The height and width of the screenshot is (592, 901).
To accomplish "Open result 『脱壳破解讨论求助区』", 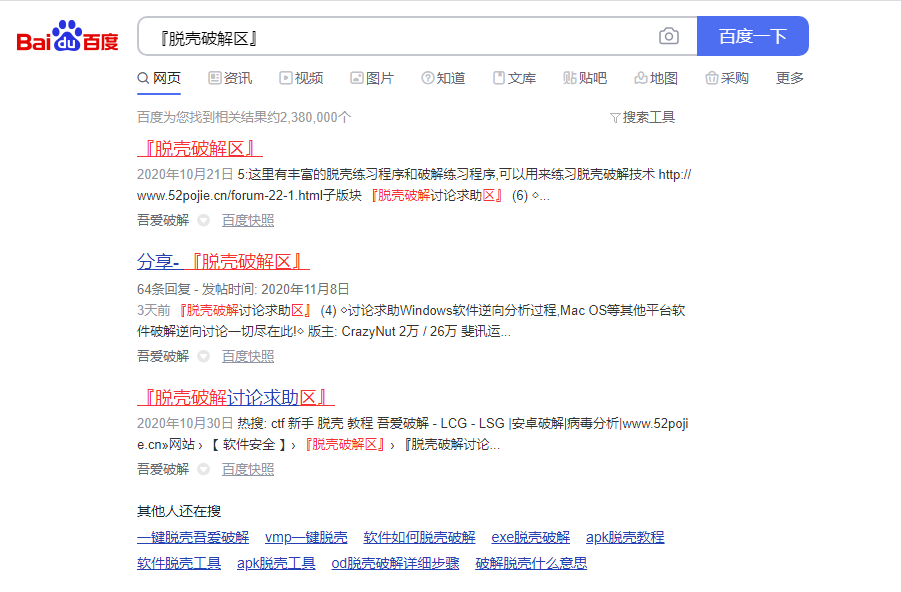I will coord(236,398).
